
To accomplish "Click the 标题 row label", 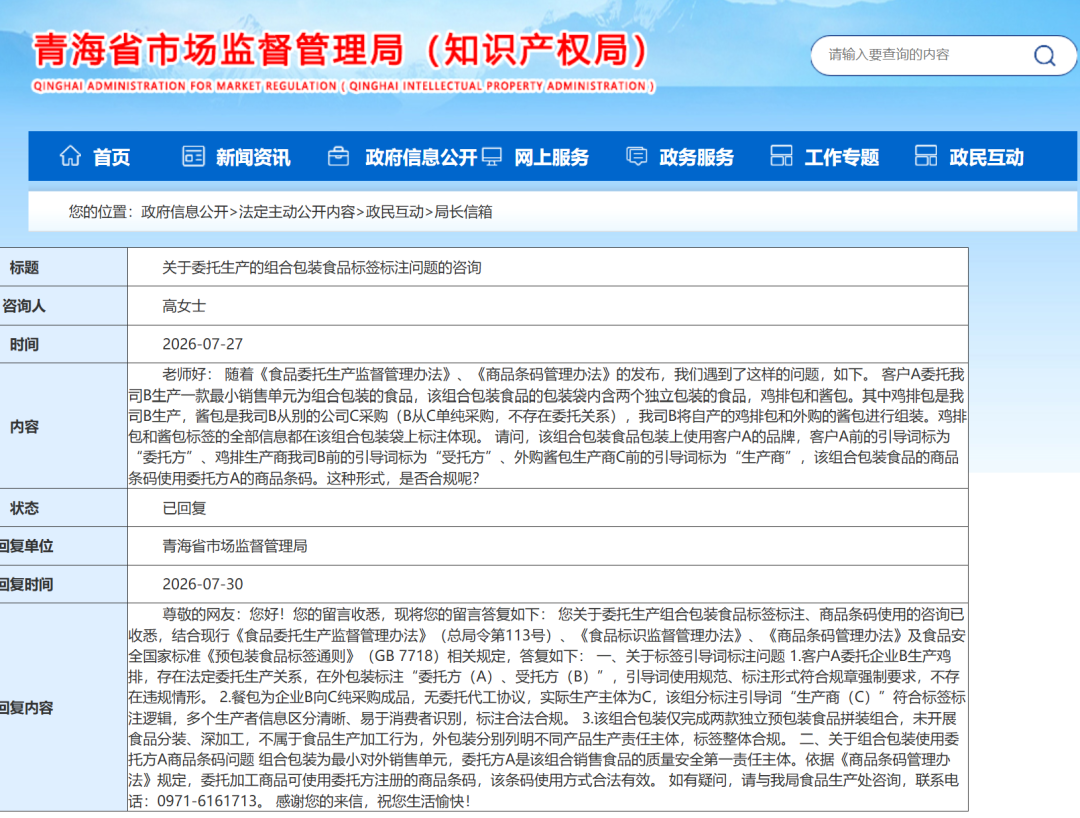I will (24, 267).
